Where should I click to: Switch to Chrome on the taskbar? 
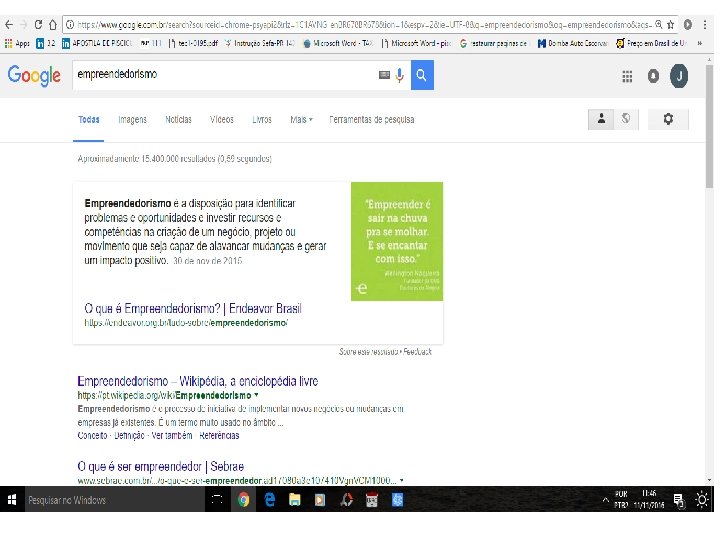[x=244, y=500]
